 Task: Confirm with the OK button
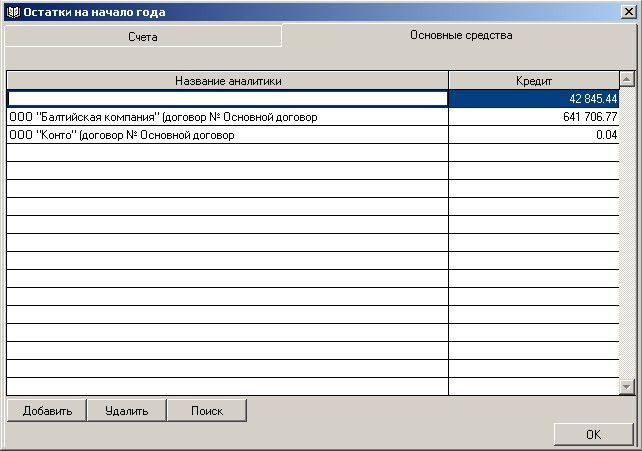tap(593, 434)
